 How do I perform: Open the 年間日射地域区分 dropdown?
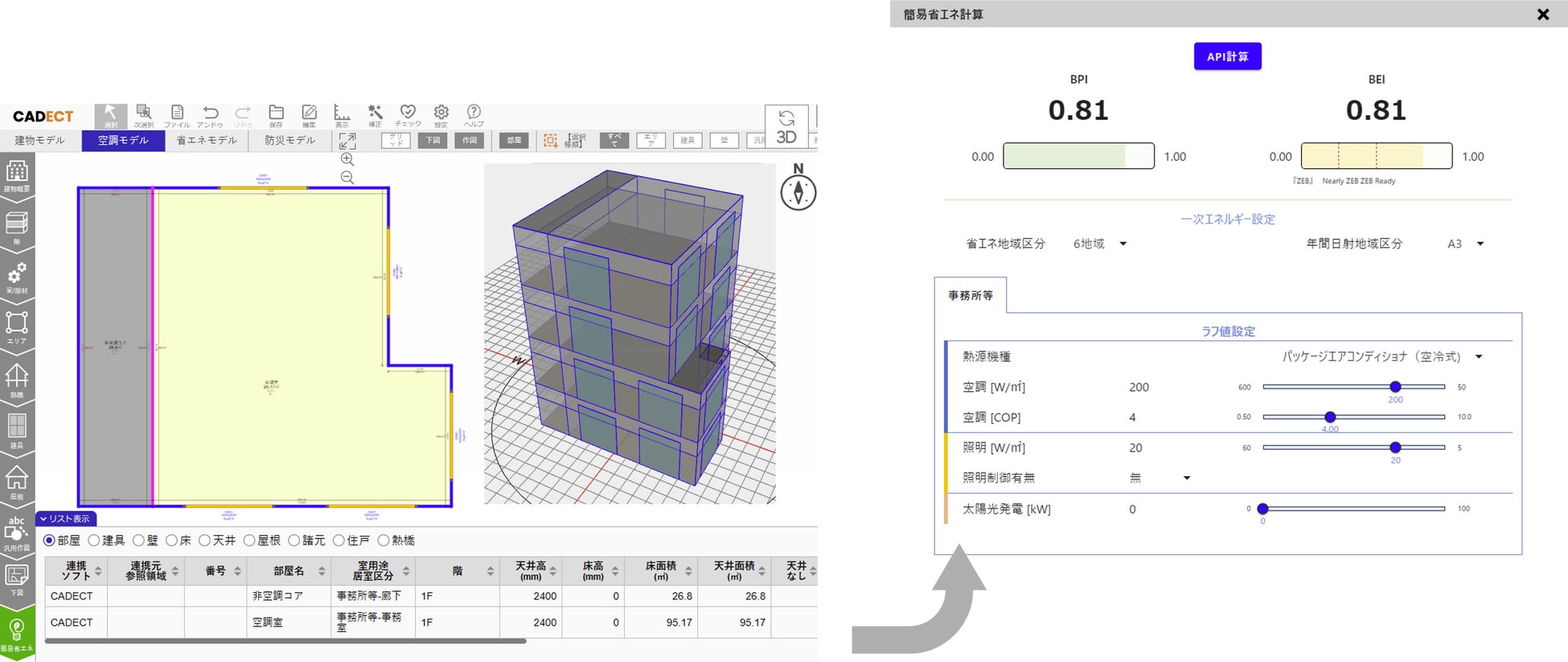1465,244
